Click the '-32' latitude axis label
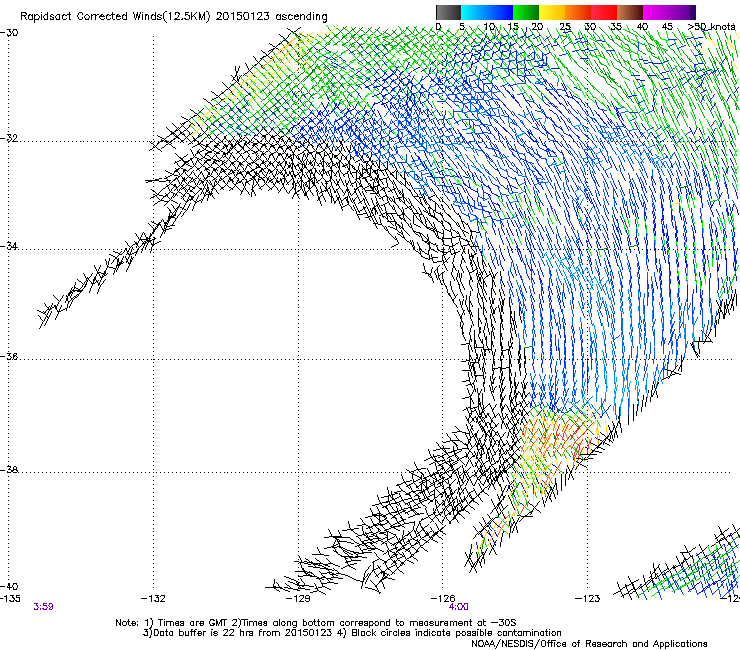The image size is (740, 650). (9, 138)
